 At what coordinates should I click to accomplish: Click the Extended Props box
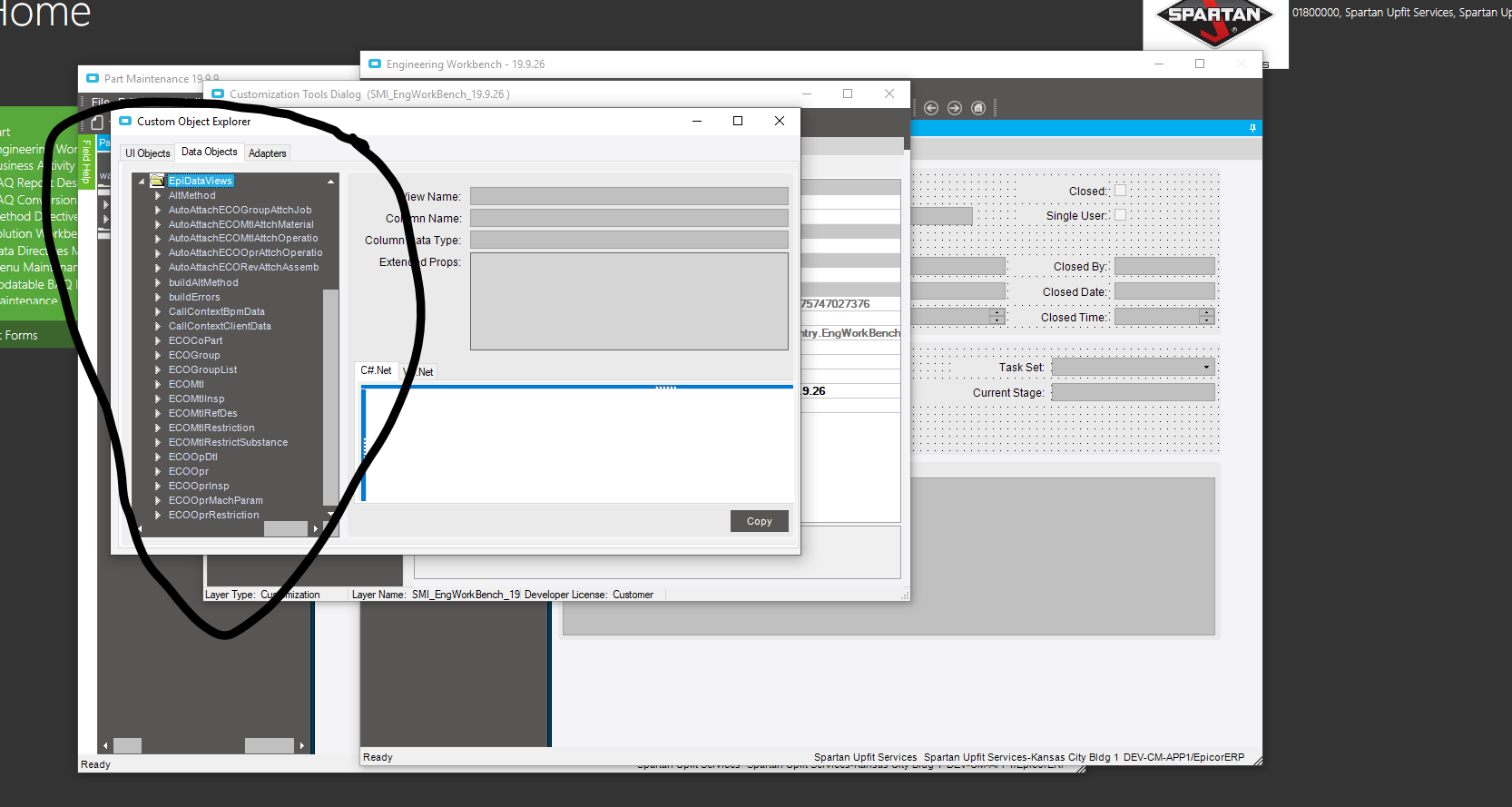tap(629, 301)
